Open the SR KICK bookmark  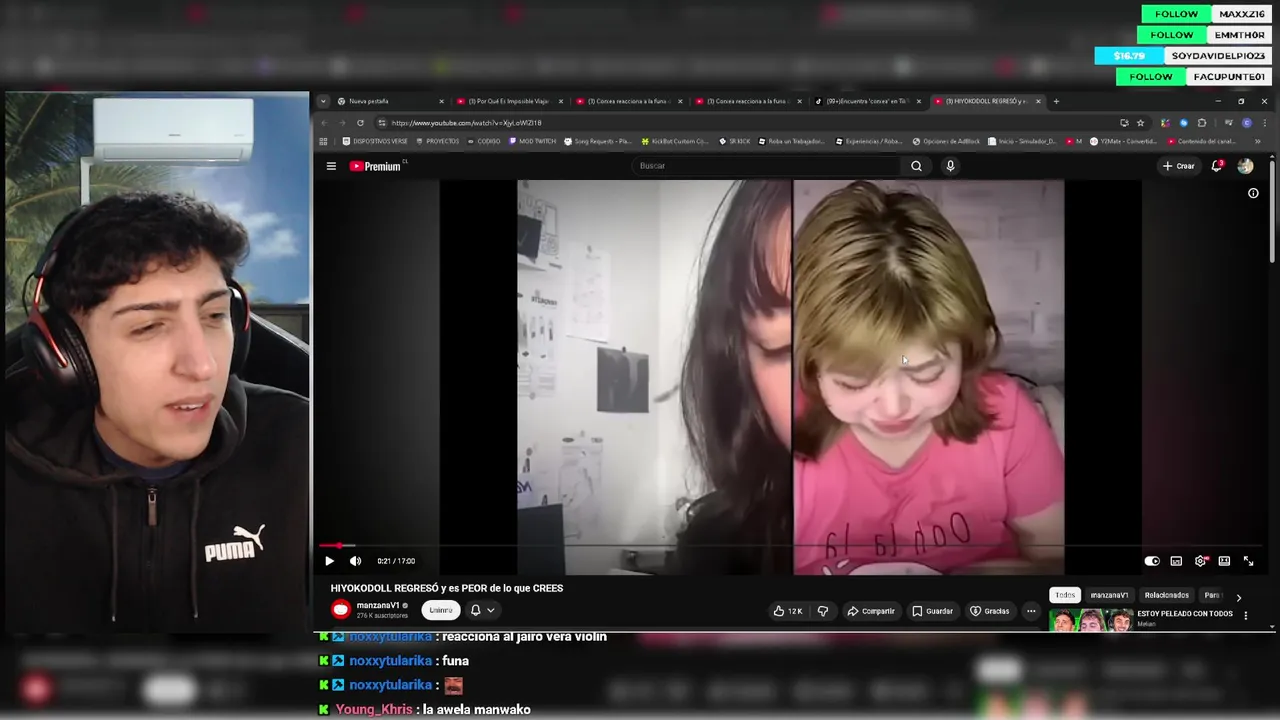tap(734, 141)
